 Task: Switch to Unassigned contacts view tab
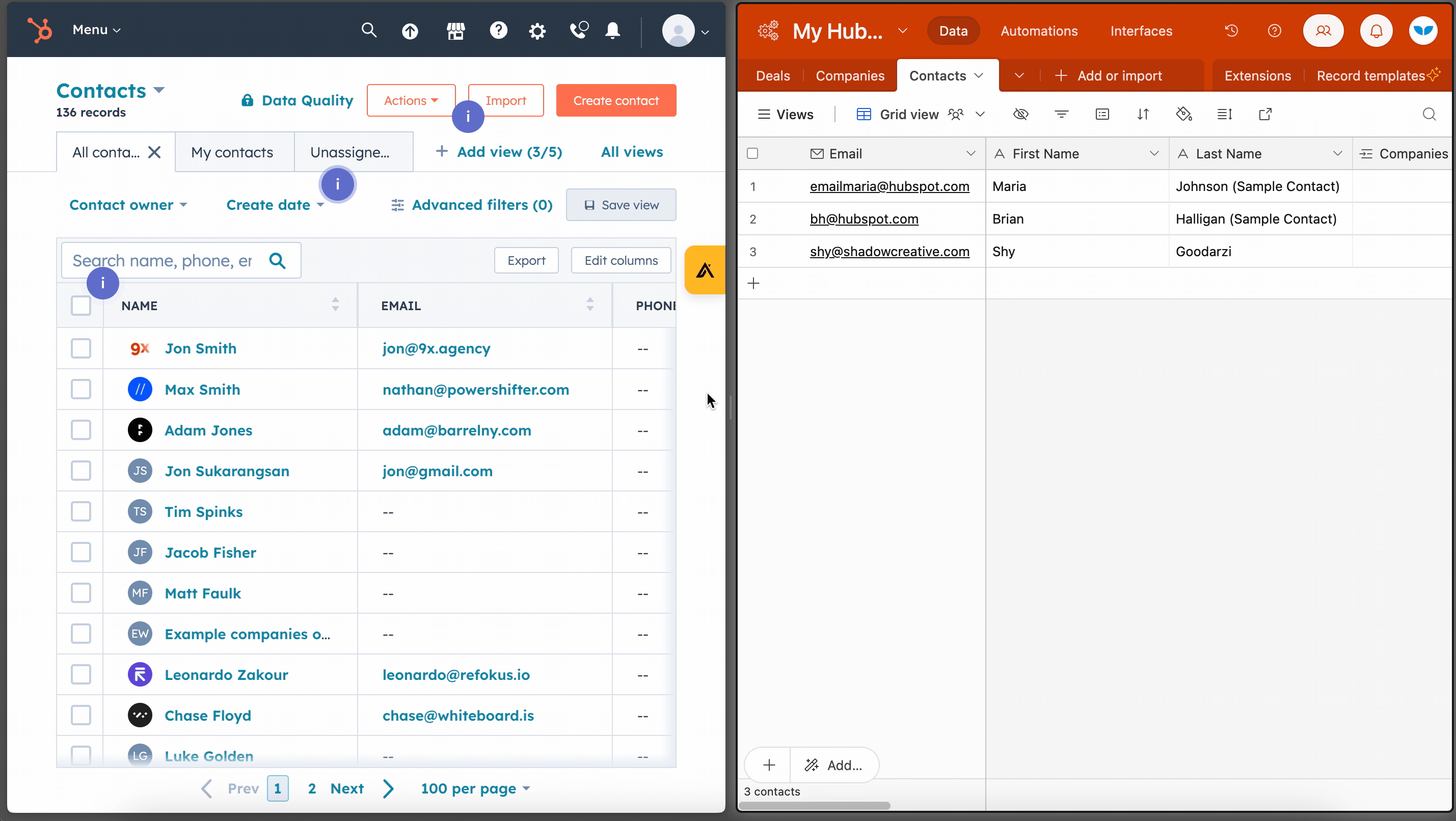click(x=353, y=152)
